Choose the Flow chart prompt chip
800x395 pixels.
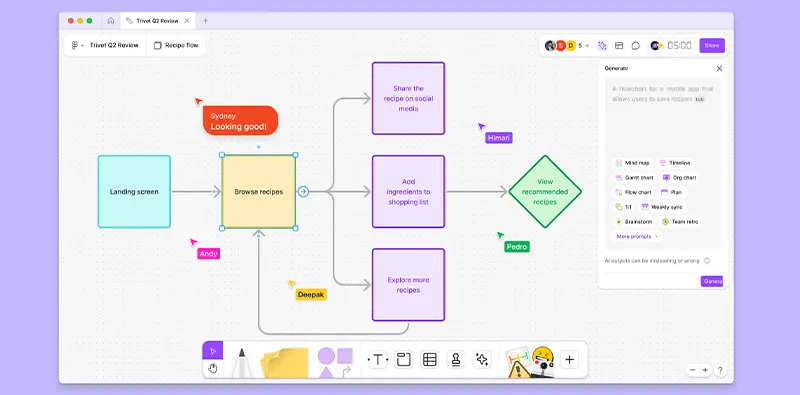pos(633,192)
